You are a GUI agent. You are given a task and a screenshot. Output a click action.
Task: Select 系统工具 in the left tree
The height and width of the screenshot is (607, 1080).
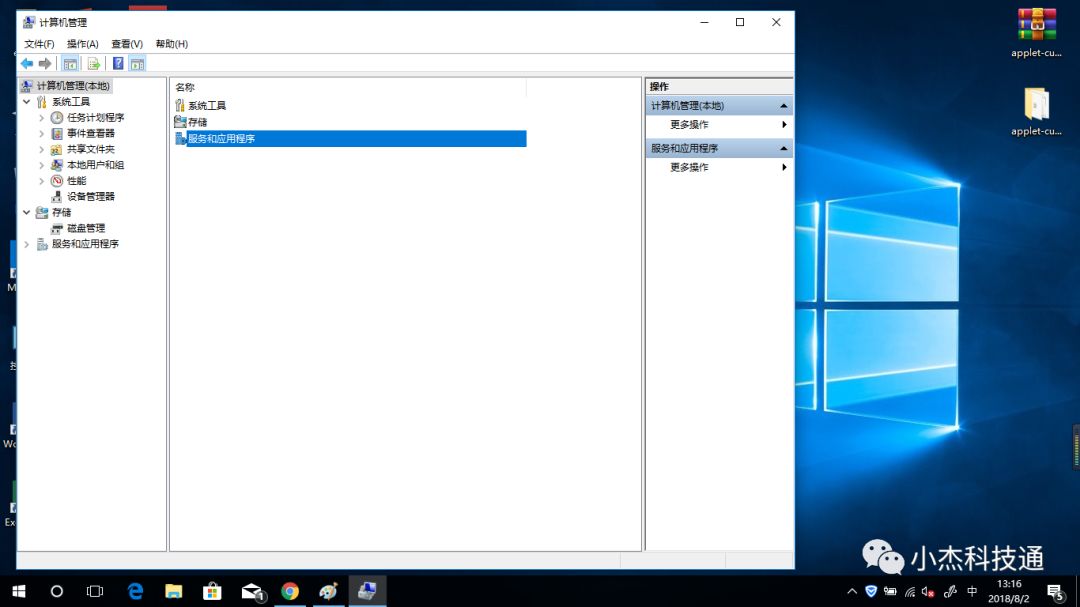point(71,101)
